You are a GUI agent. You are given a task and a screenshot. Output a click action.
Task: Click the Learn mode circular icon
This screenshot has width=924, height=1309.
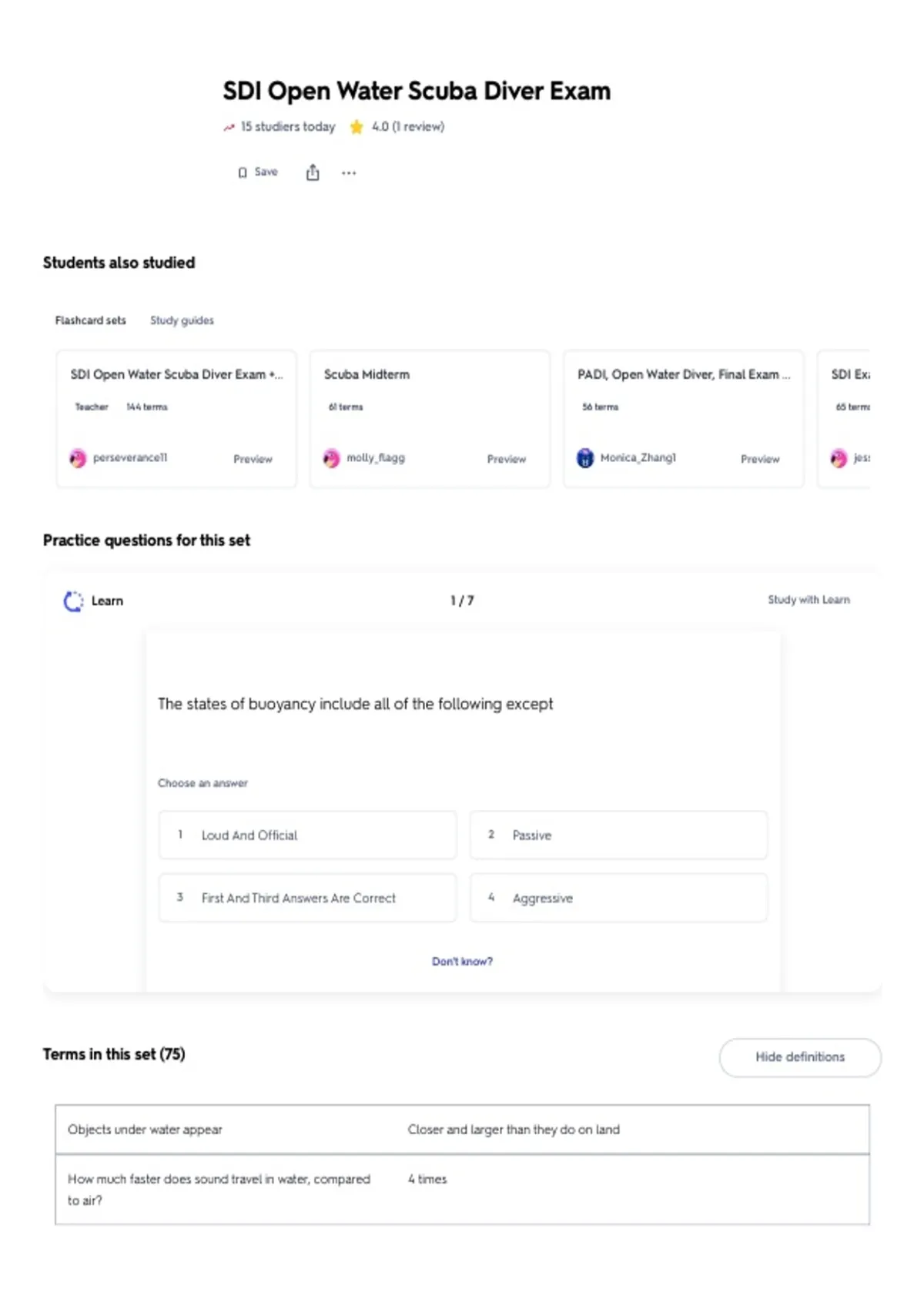[73, 601]
